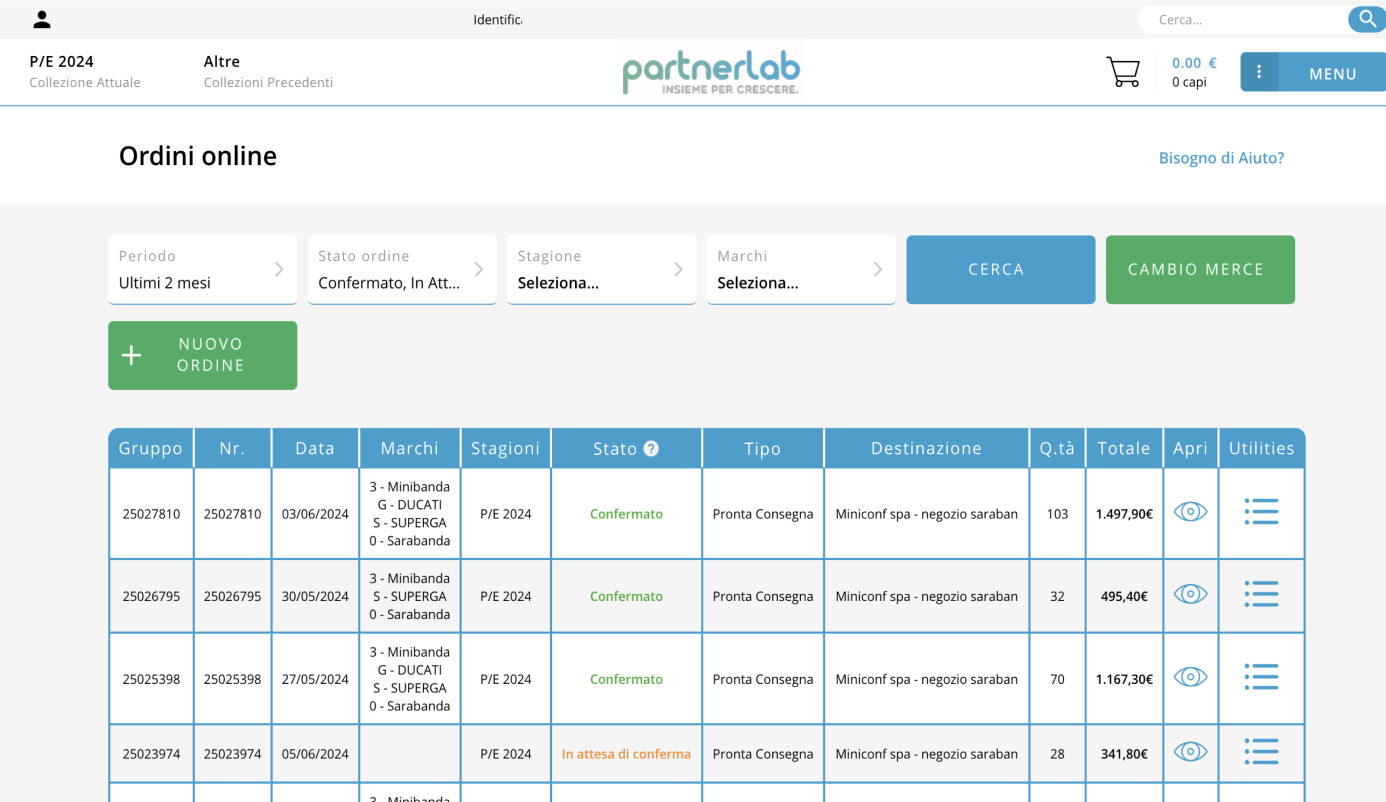
Task: Expand the Periodo filter dropdown
Action: coord(202,270)
